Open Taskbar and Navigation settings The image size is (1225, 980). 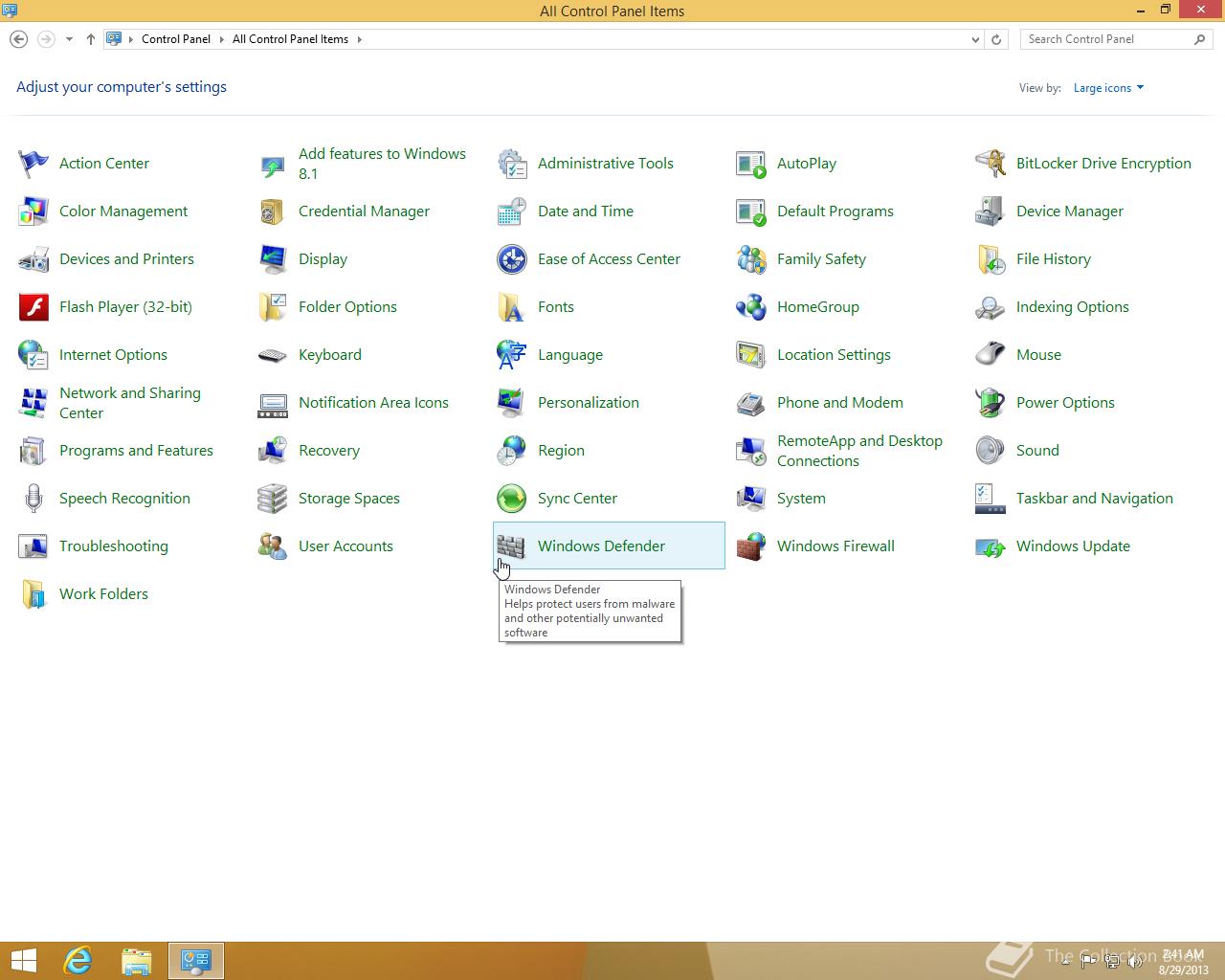point(1095,499)
